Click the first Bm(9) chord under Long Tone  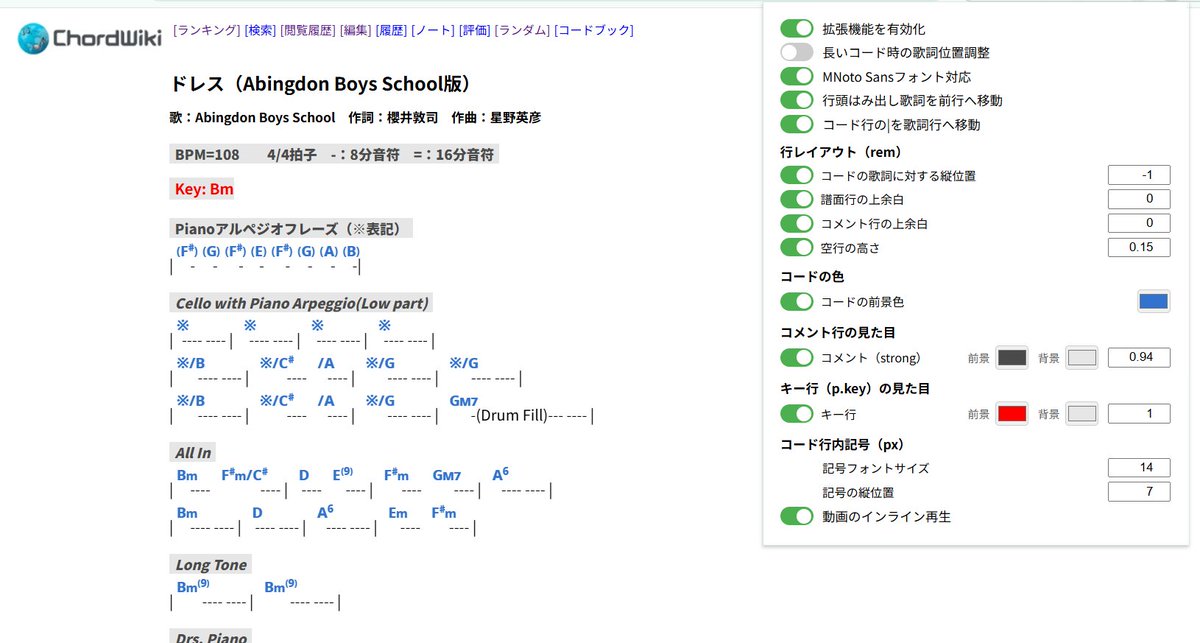[193, 587]
